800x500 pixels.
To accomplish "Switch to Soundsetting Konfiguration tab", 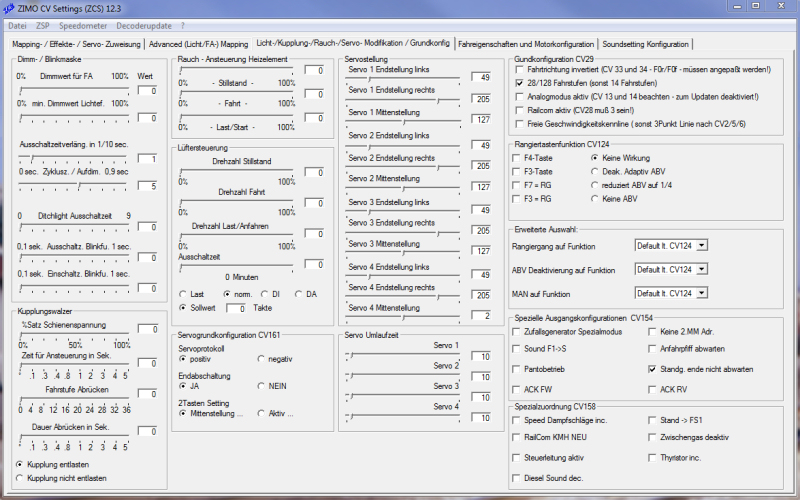I will pyautogui.click(x=645, y=44).
